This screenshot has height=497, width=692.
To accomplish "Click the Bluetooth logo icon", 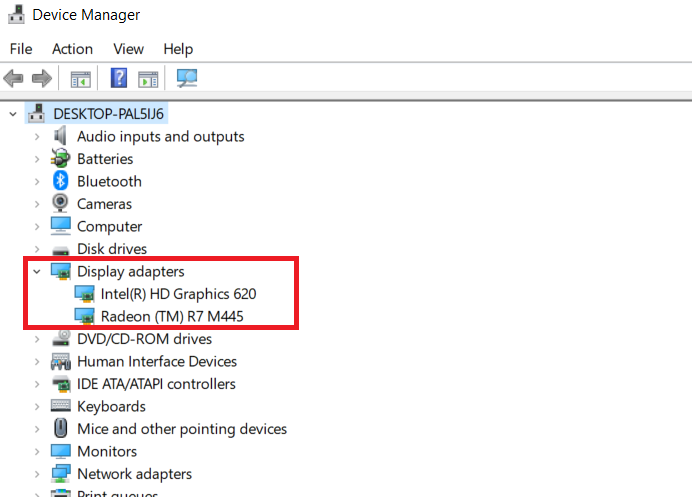I will pyautogui.click(x=60, y=181).
